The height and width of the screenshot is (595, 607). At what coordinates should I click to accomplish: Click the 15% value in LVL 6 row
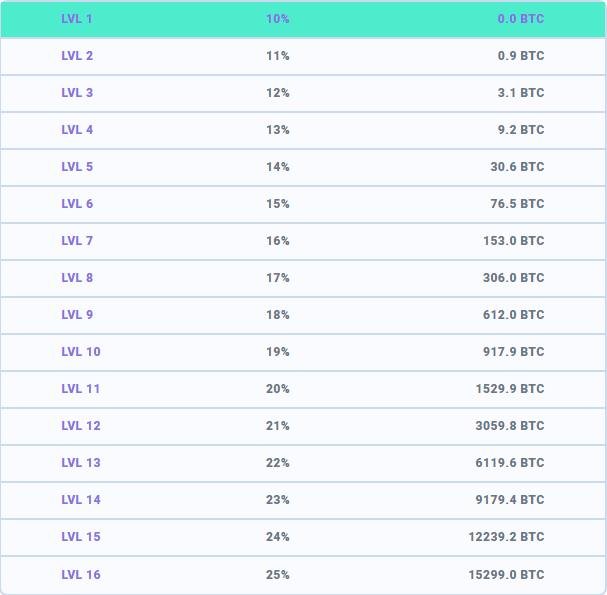[x=278, y=204]
